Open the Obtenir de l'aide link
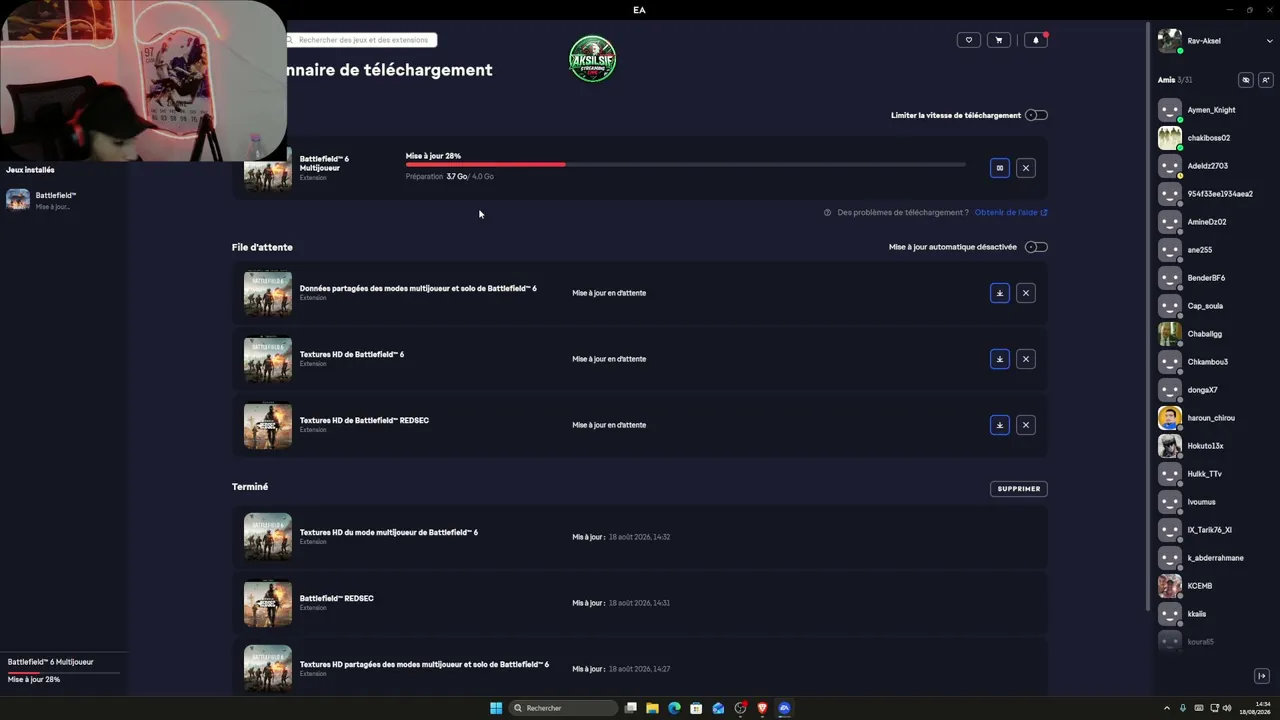1280x720 pixels. 1011,212
